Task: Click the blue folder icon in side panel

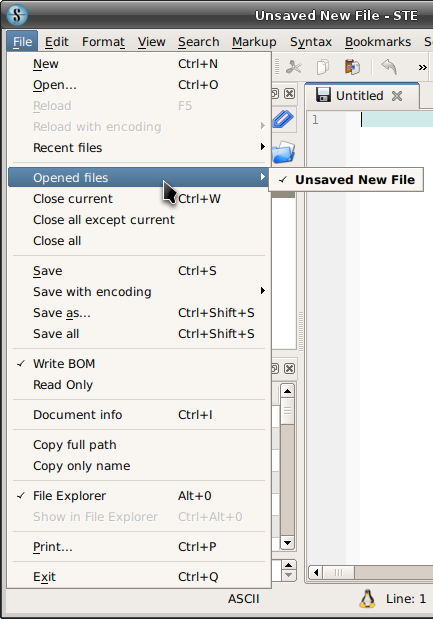Action: click(x=284, y=152)
